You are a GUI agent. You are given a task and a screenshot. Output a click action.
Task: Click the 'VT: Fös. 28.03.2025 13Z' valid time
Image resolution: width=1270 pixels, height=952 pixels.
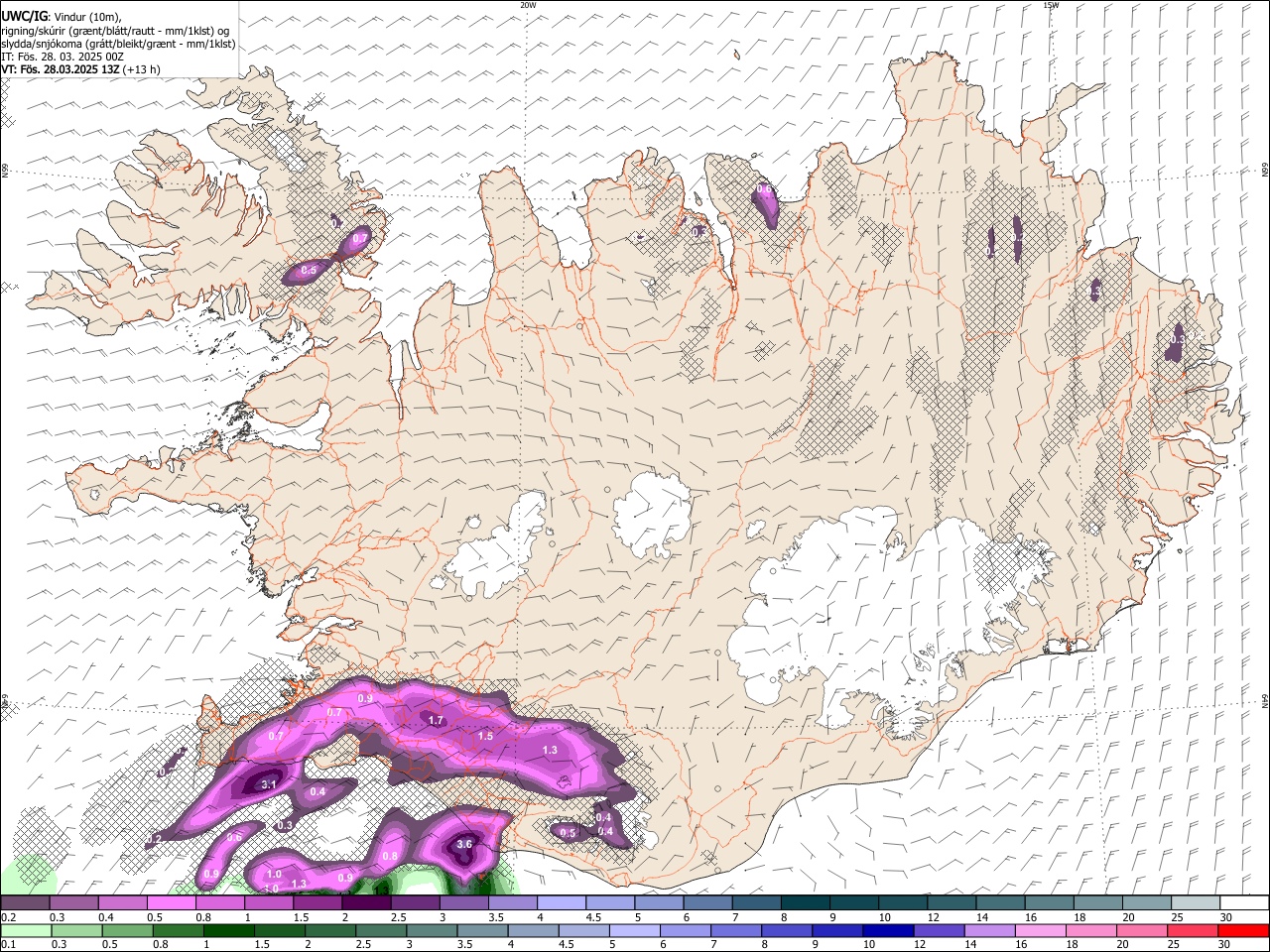(61, 69)
